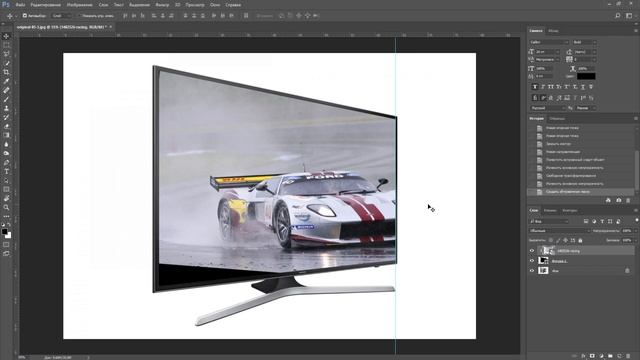Screen dimensions: 640x360
Task: Switch to the Каналы tab
Action: point(550,211)
